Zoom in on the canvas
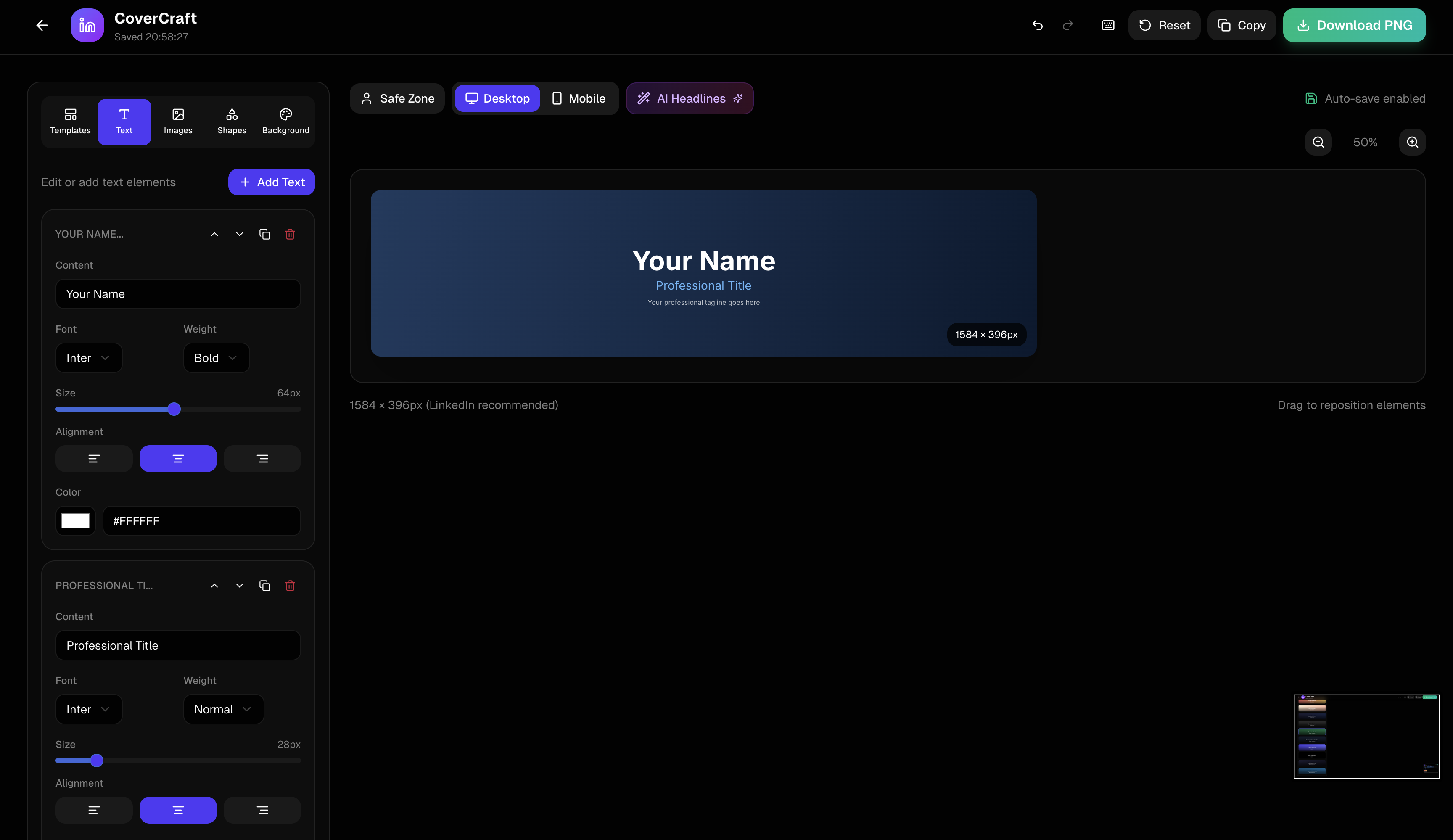The width and height of the screenshot is (1453, 840). 1412,142
